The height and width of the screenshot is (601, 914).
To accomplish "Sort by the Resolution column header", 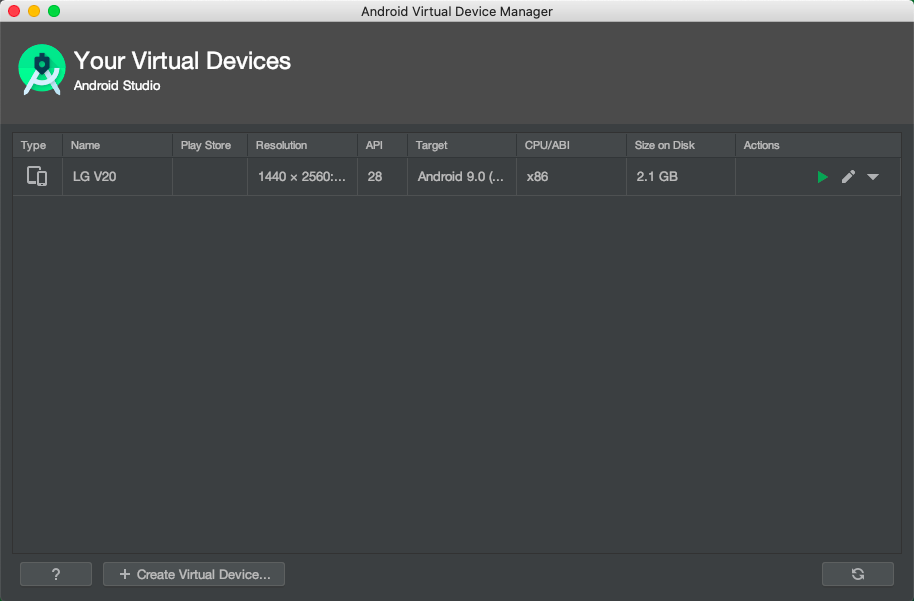I will (x=303, y=145).
